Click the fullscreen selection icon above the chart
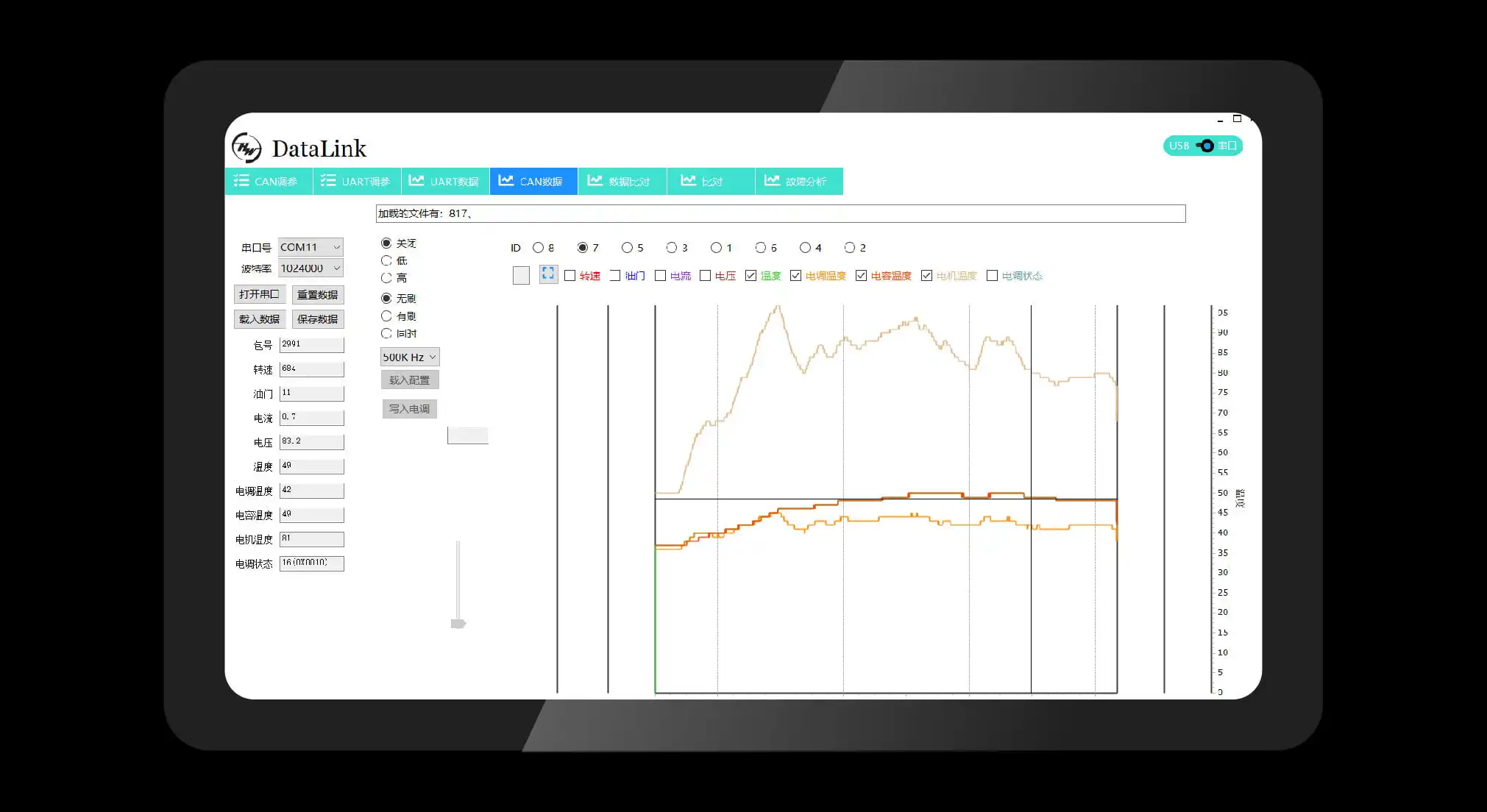Image resolution: width=1487 pixels, height=812 pixels. tap(547, 274)
